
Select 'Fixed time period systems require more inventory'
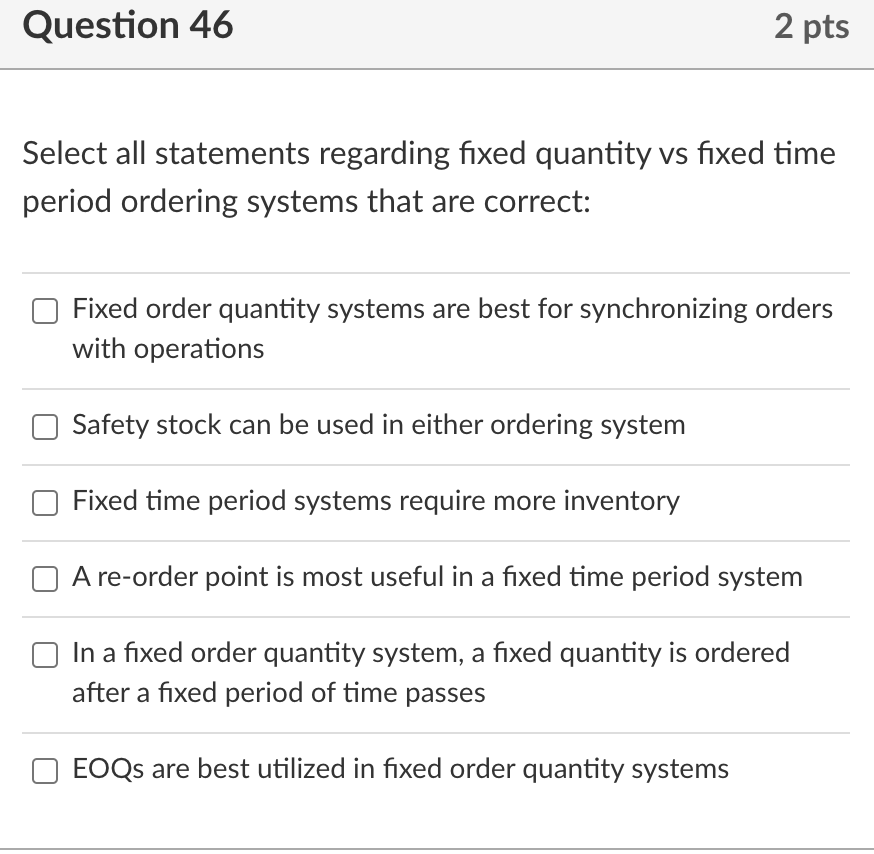[44, 503]
